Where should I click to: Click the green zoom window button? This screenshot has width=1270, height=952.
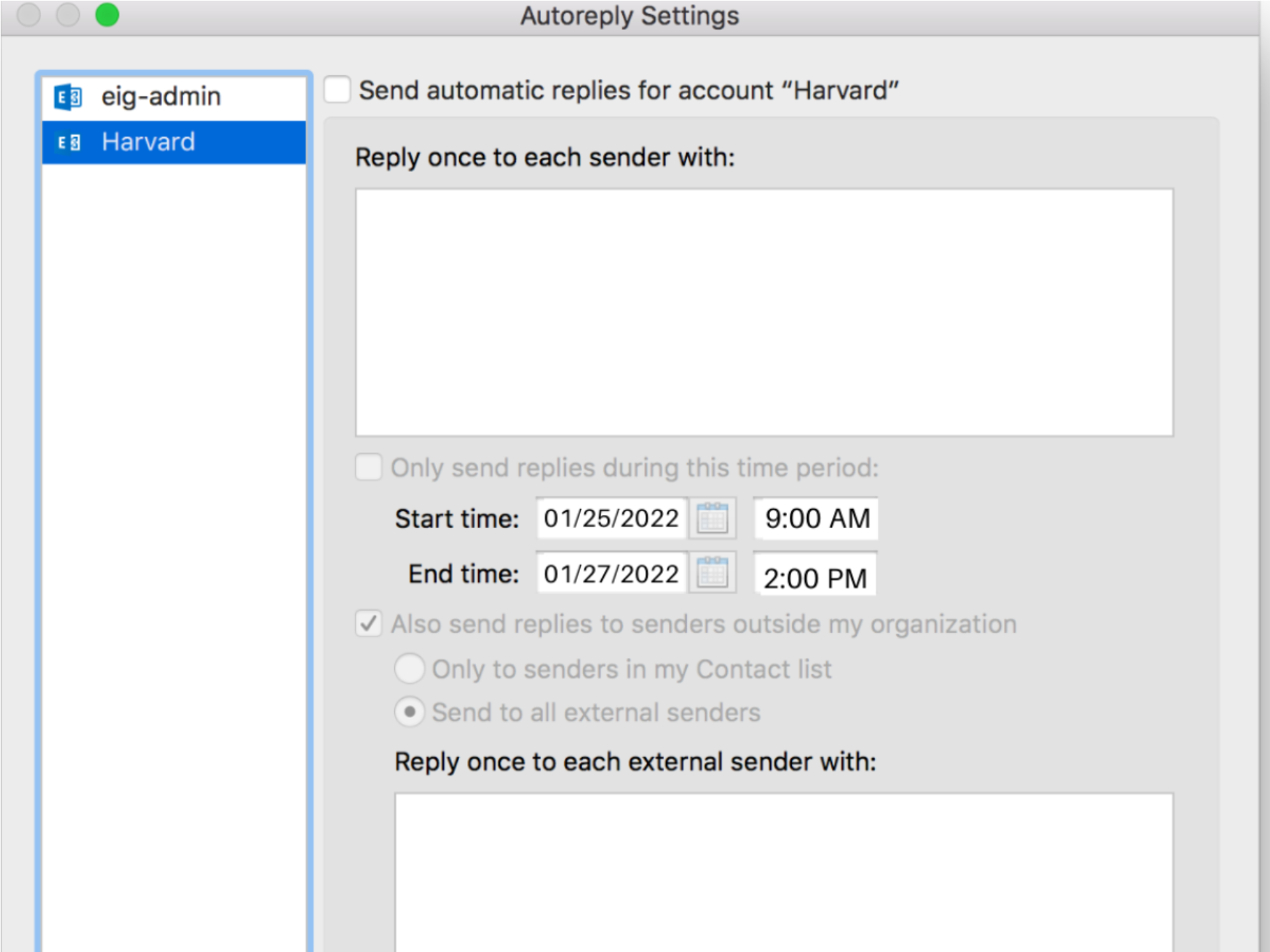point(107,15)
